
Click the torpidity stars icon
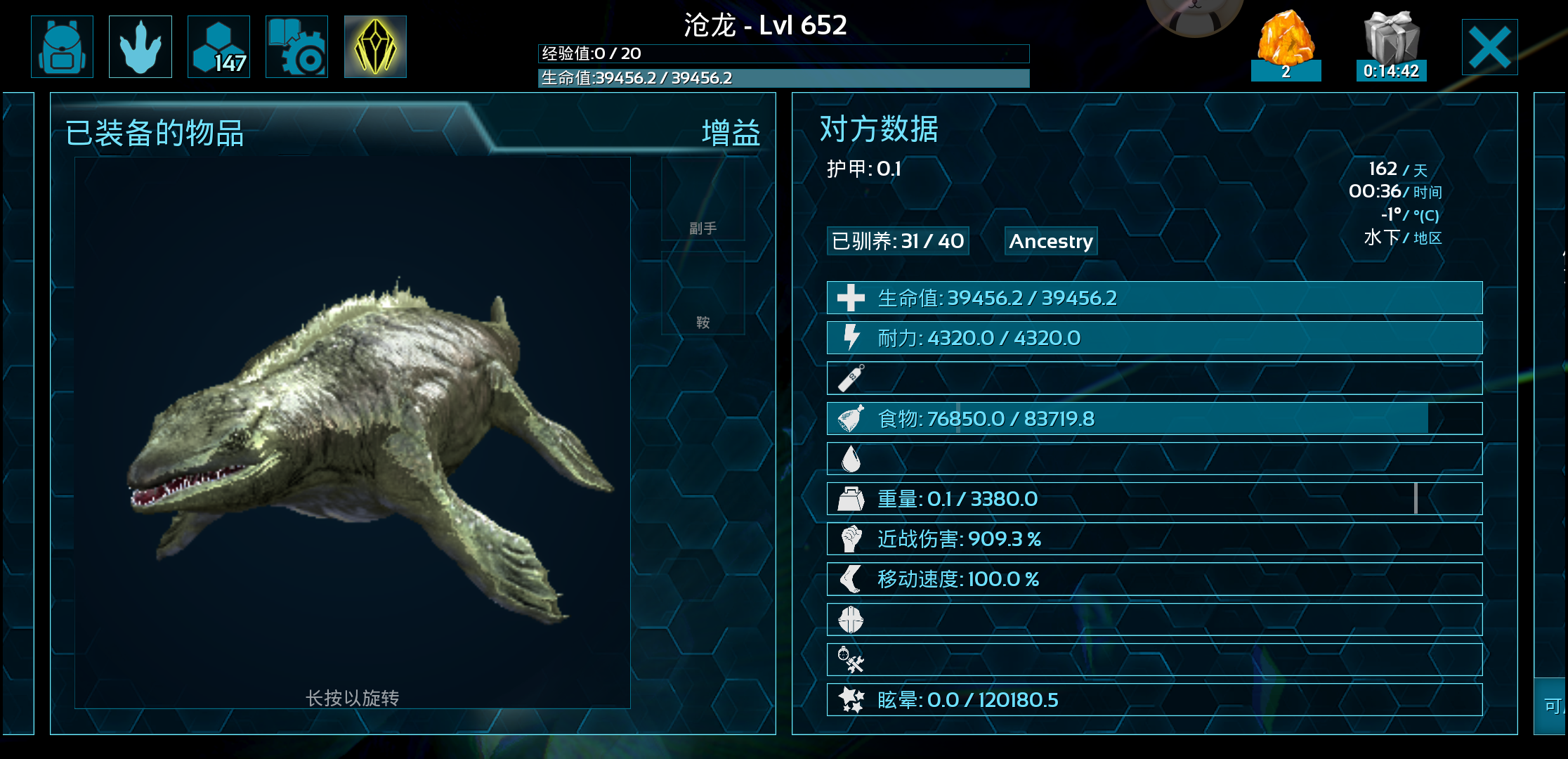(x=851, y=700)
